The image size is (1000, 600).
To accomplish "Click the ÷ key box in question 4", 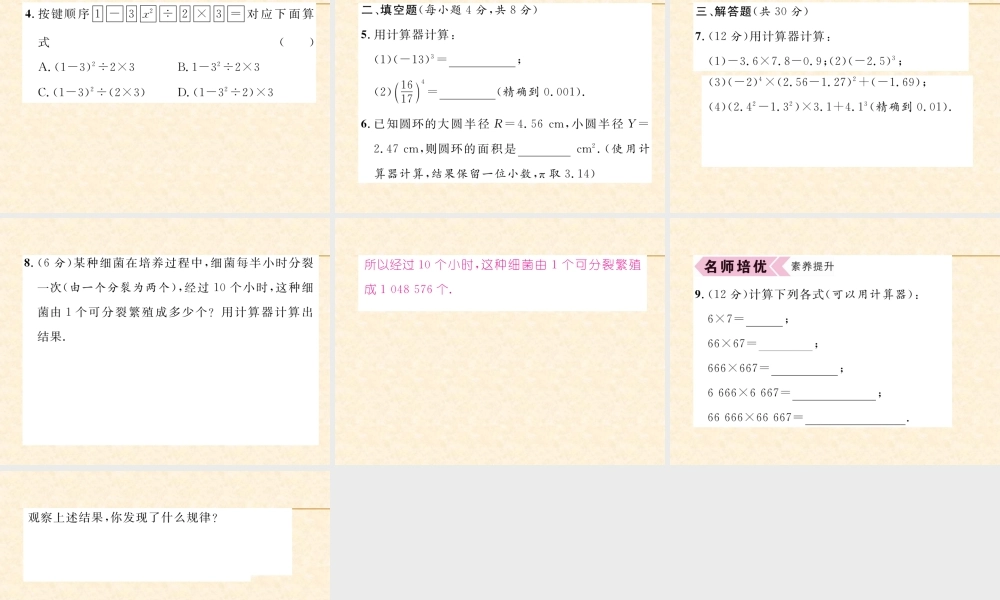I will (166, 14).
